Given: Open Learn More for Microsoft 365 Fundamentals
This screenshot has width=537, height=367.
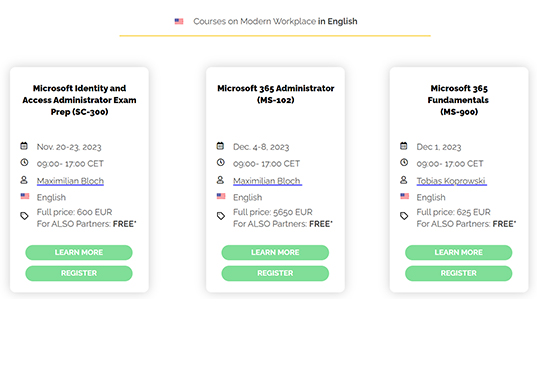Looking at the screenshot, I should pyautogui.click(x=459, y=252).
